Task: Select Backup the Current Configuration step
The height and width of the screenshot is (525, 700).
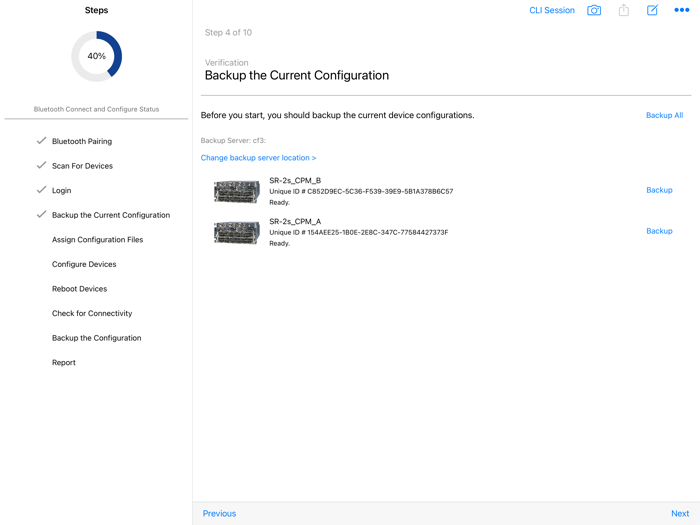Action: coord(111,215)
